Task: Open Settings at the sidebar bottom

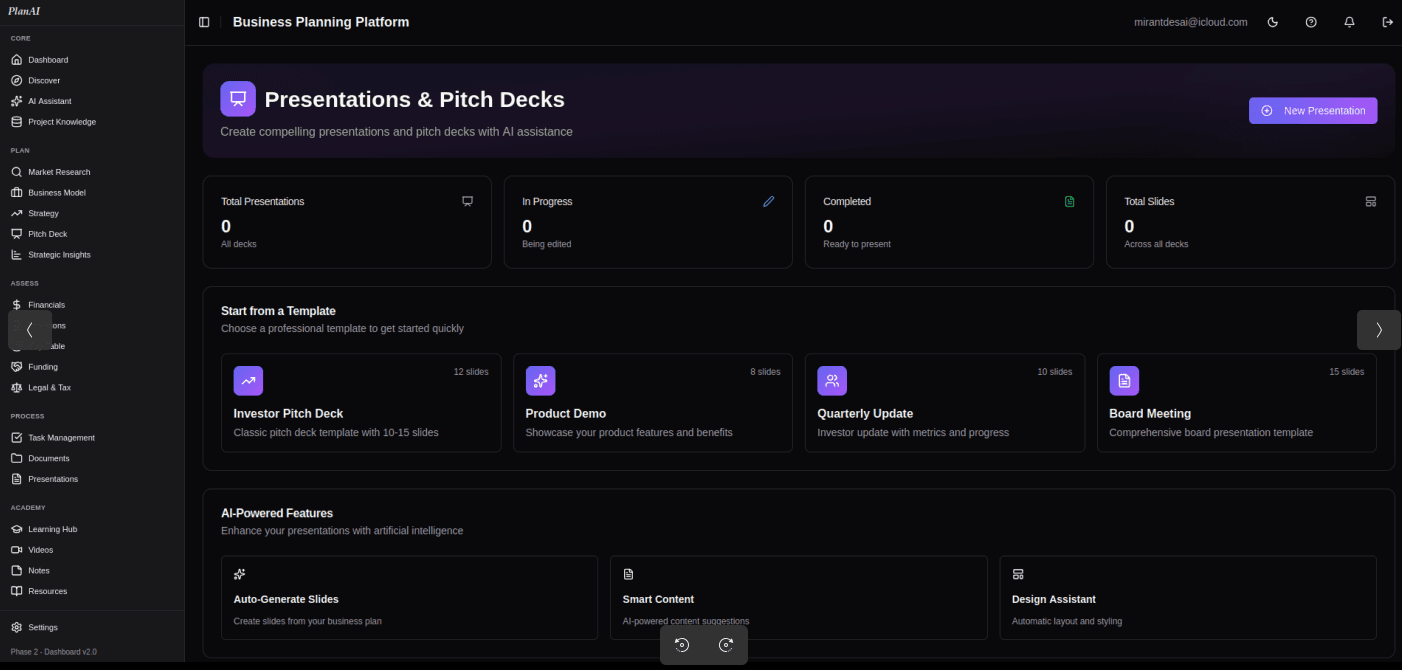Action: point(42,627)
